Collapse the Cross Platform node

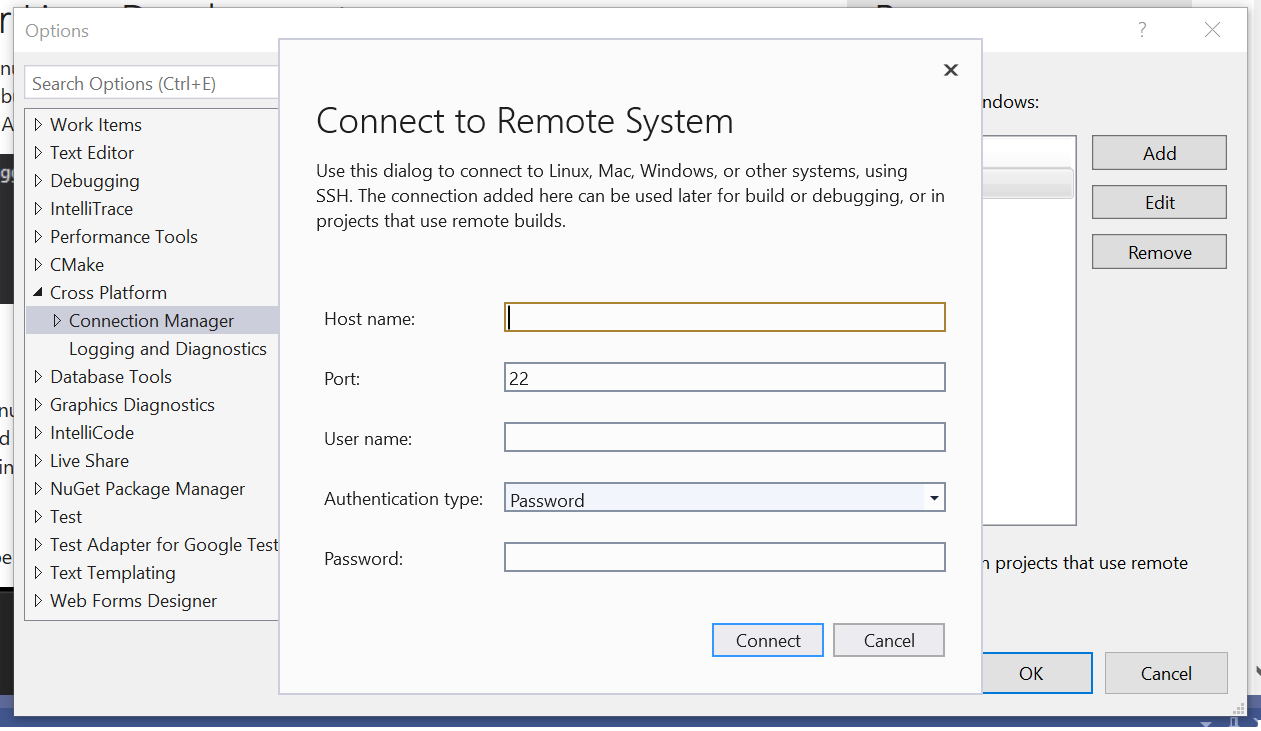coord(37,292)
